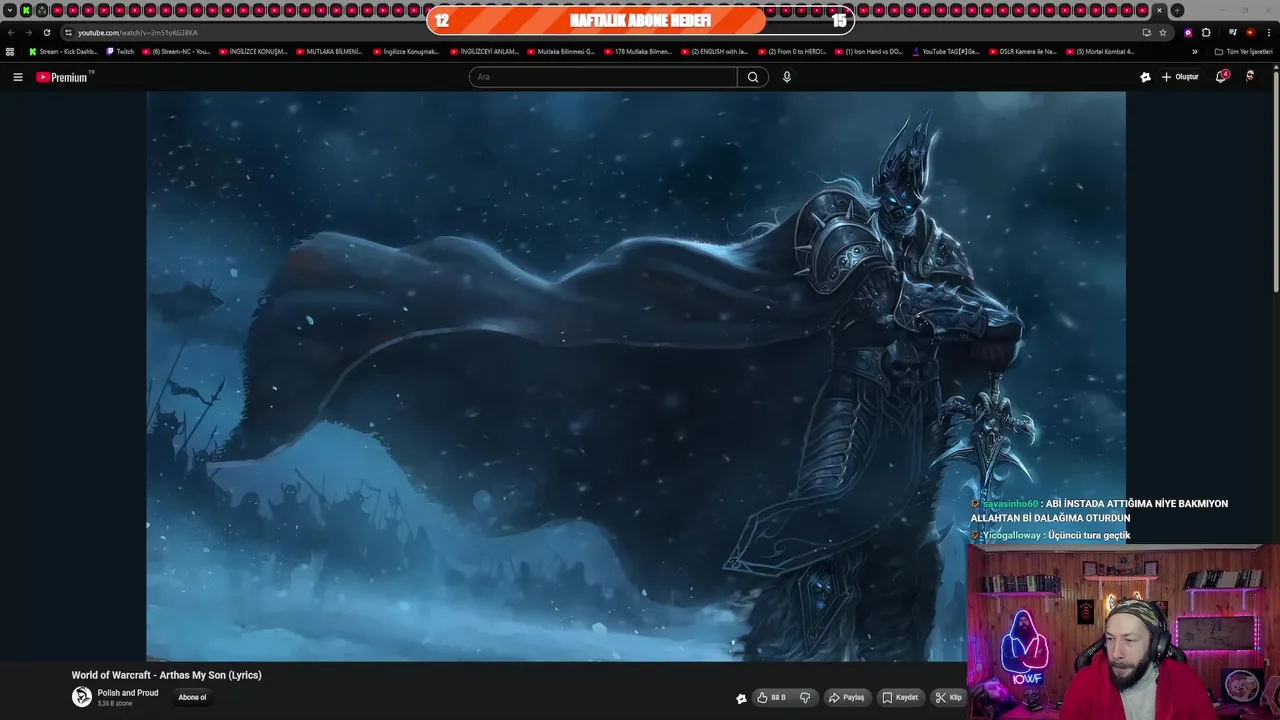The width and height of the screenshot is (1280, 720).
Task: Go forward with browser forward arrow
Action: coord(29,32)
